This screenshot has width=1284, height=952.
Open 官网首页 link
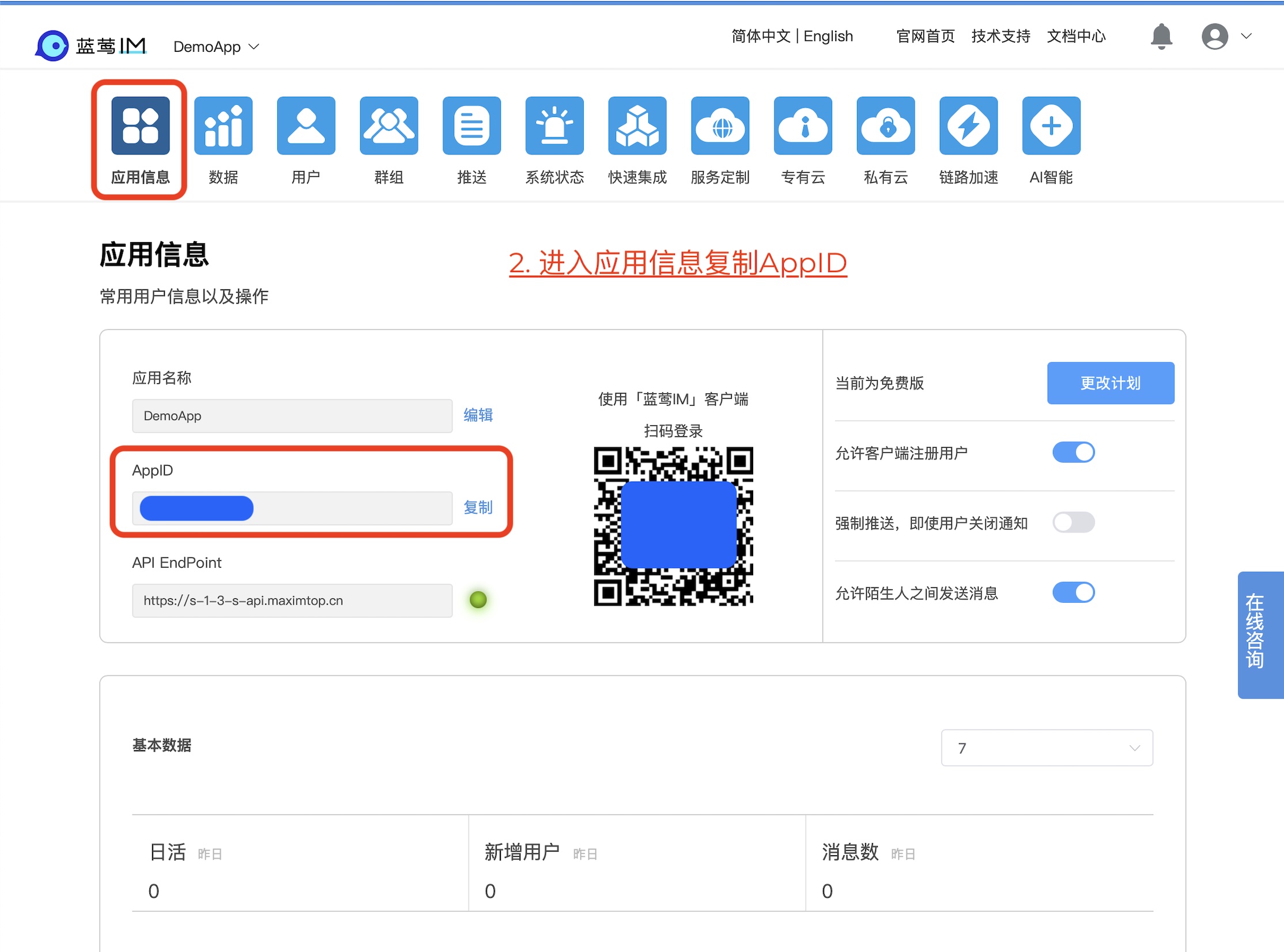(926, 36)
